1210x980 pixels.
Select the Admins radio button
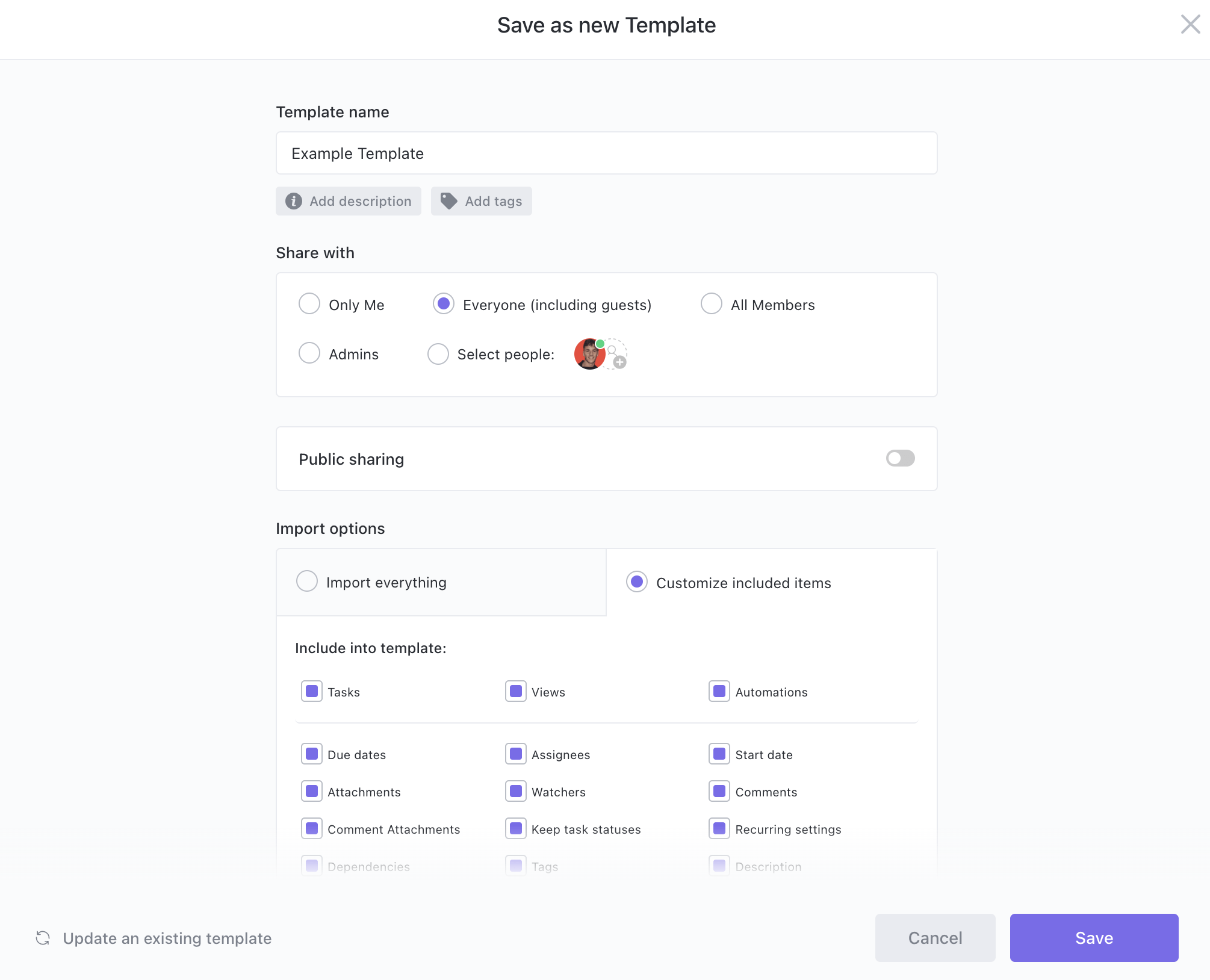(309, 353)
